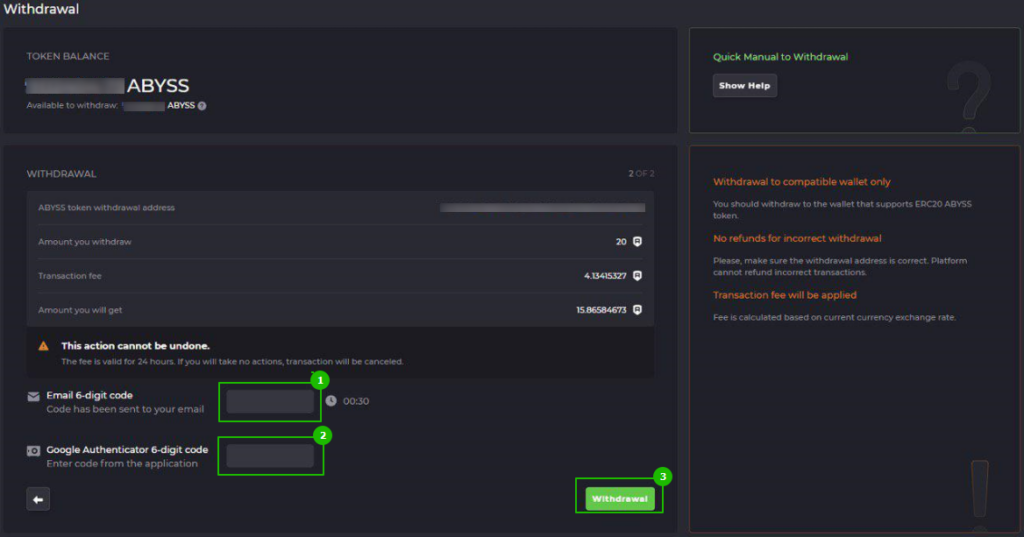This screenshot has height=537, width=1024.
Task: Click the Google Authenticator icon
Action: tap(33, 451)
